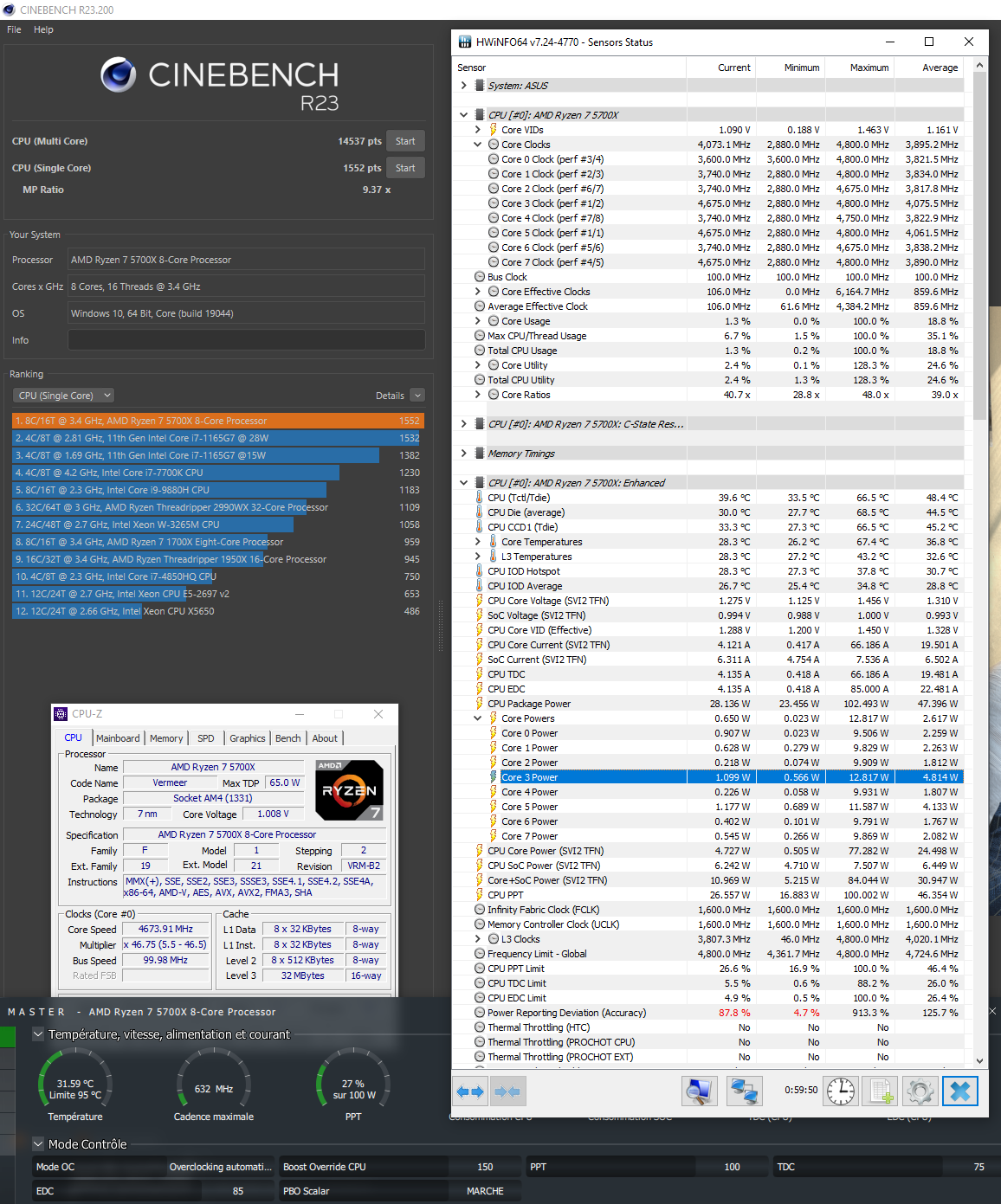
Task: Start HWiNFO logging with sheet-plus icon
Action: 881,1091
